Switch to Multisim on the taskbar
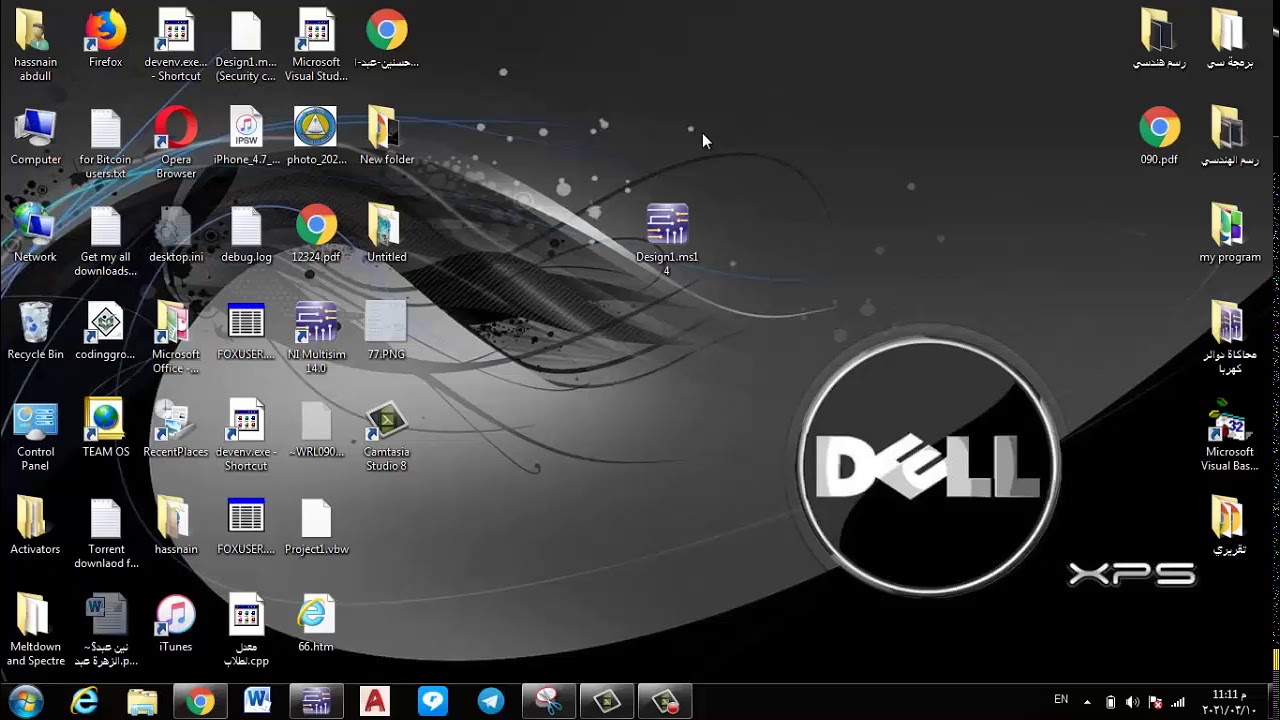The height and width of the screenshot is (720, 1280). pyautogui.click(x=316, y=702)
